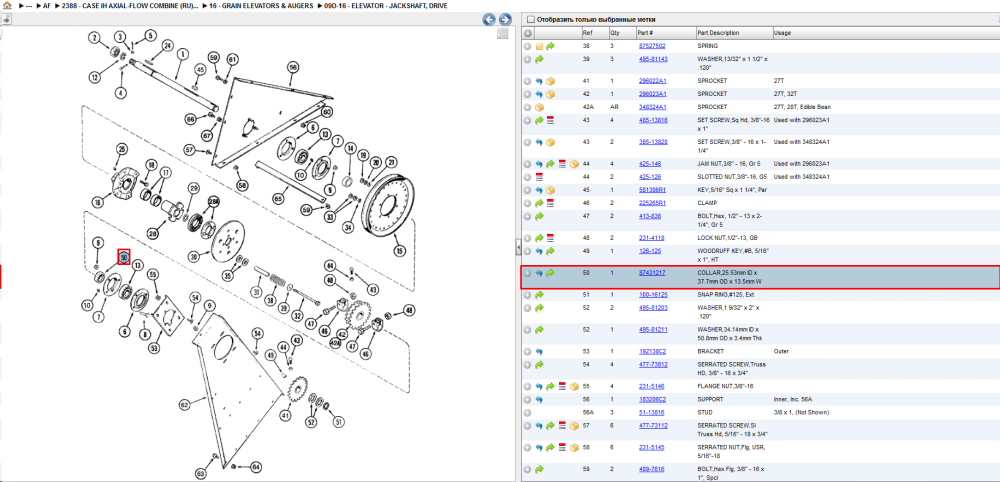This screenshot has height=482, width=1000.
Task: Toggle the gray round marker in the STUD row
Action: [x=527, y=413]
